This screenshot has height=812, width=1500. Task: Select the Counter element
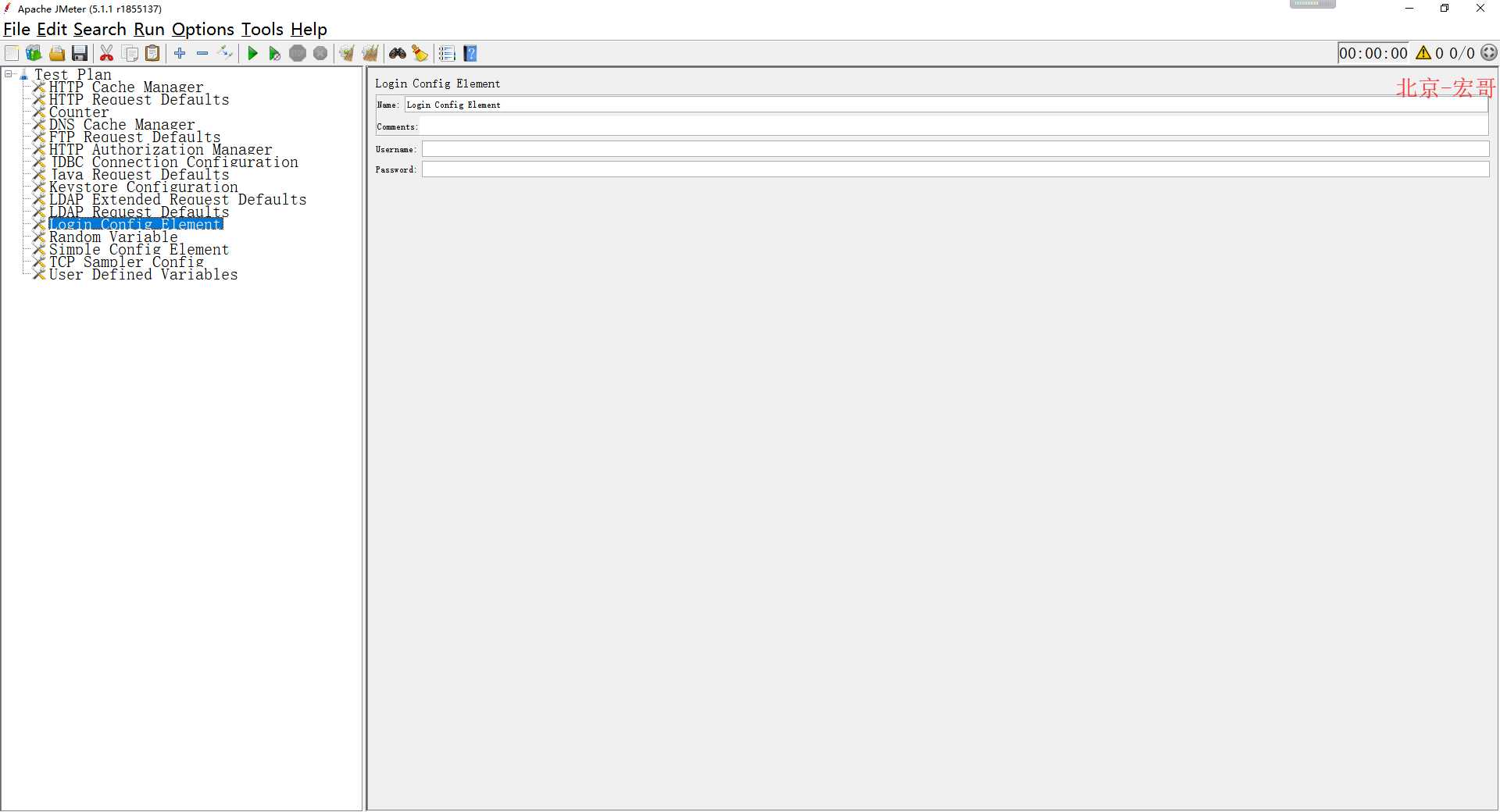pos(79,112)
